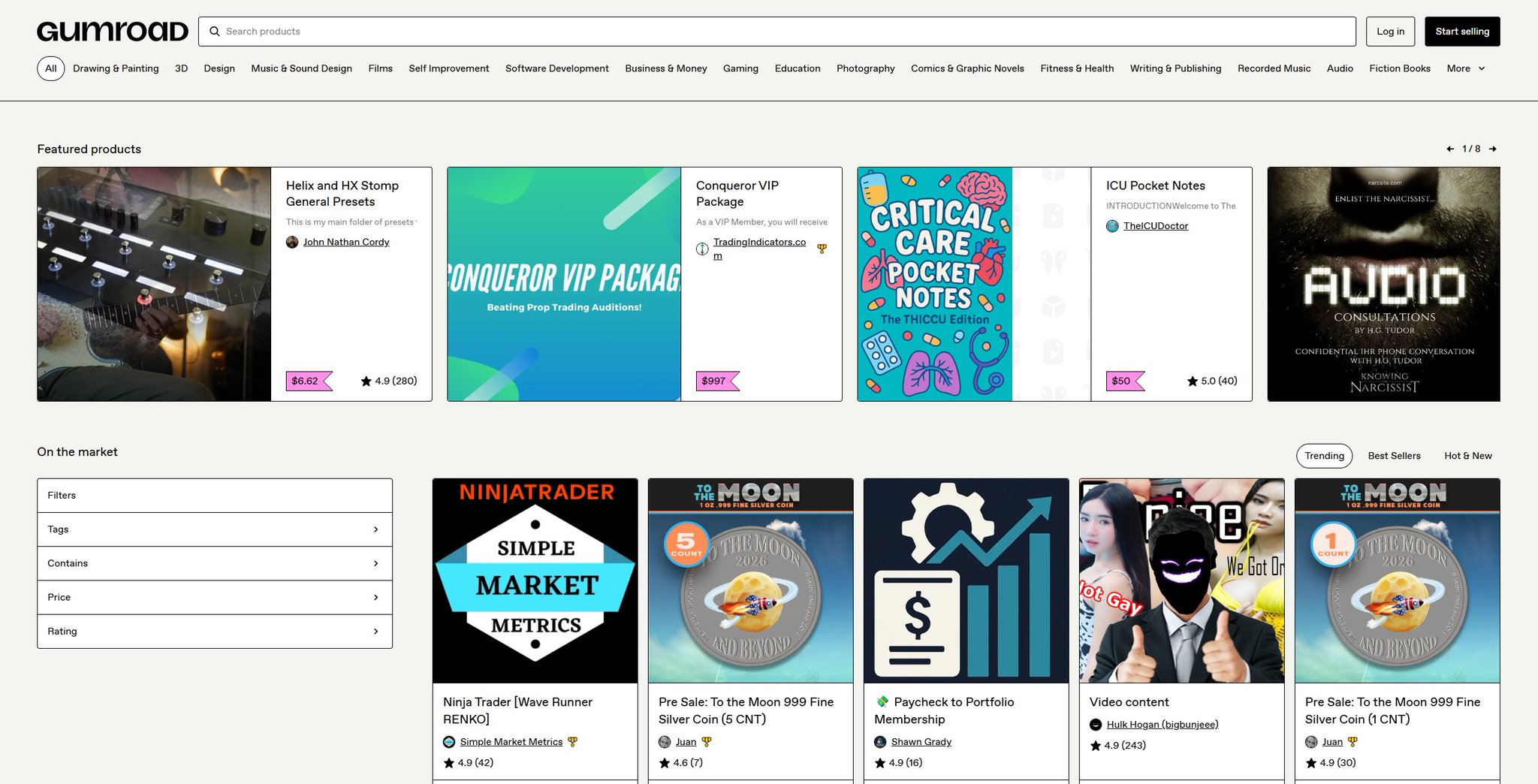Click Simple Market Metrics avatar icon
Screen dimensions: 1538x784
449,742
